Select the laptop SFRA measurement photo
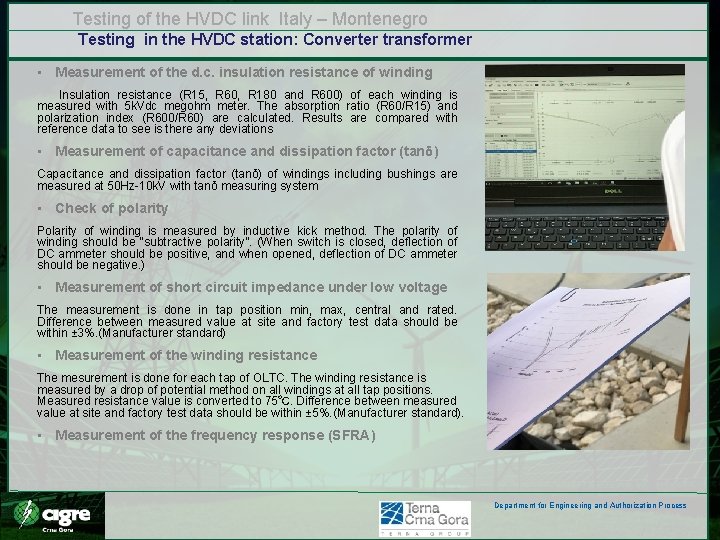The width and height of the screenshot is (720, 540). pos(585,158)
